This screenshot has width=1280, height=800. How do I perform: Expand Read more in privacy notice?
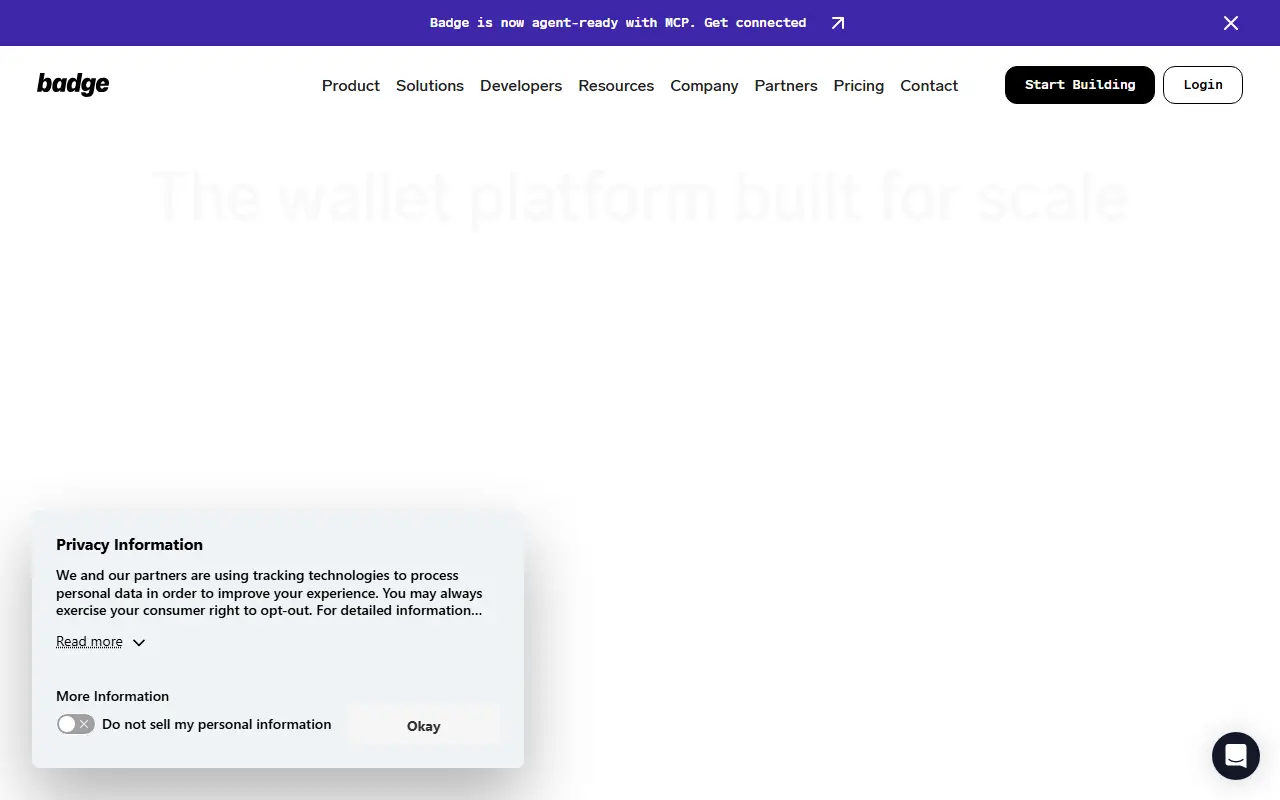click(101, 642)
